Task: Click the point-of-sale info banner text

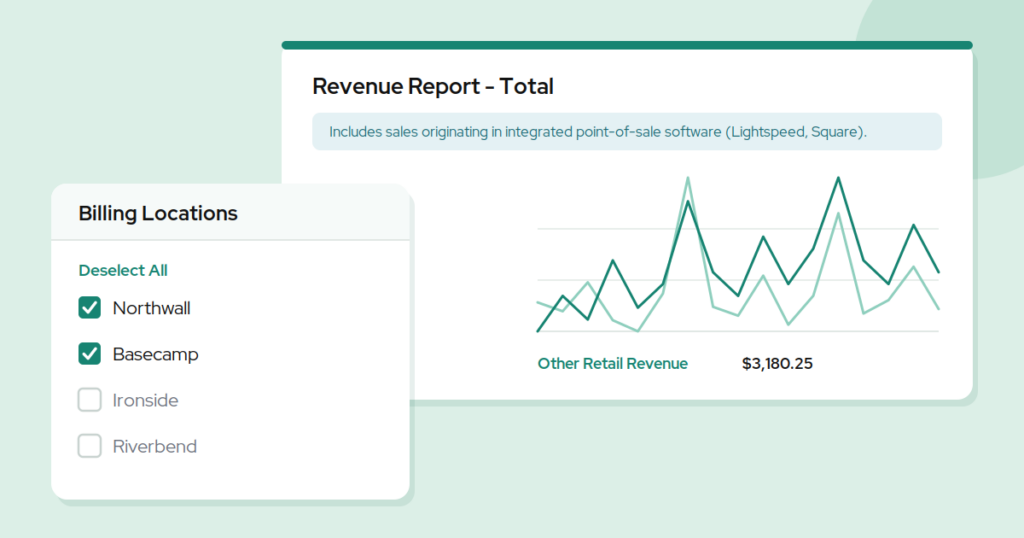Action: 598,132
